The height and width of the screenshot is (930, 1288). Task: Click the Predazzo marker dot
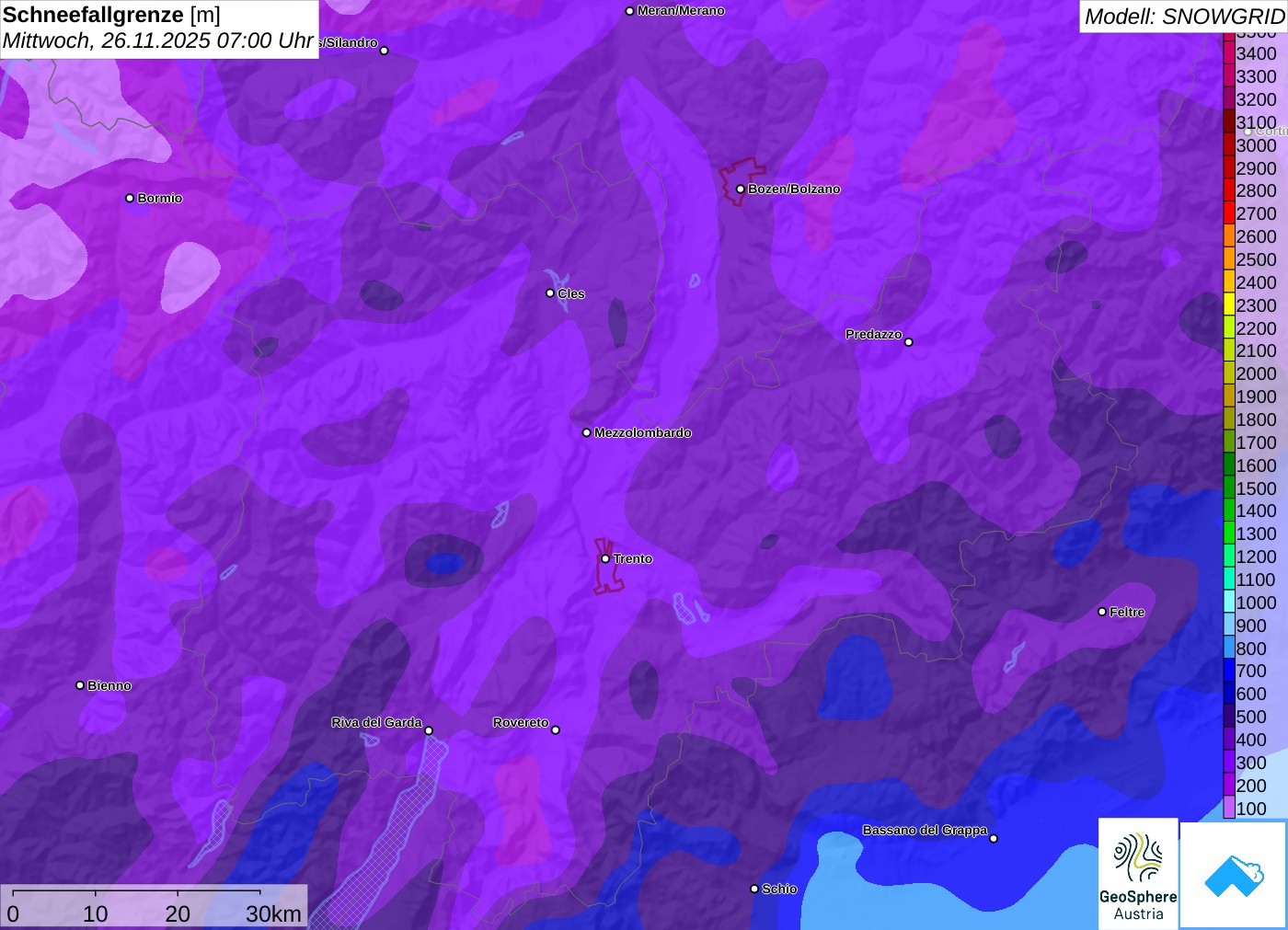[x=909, y=342]
